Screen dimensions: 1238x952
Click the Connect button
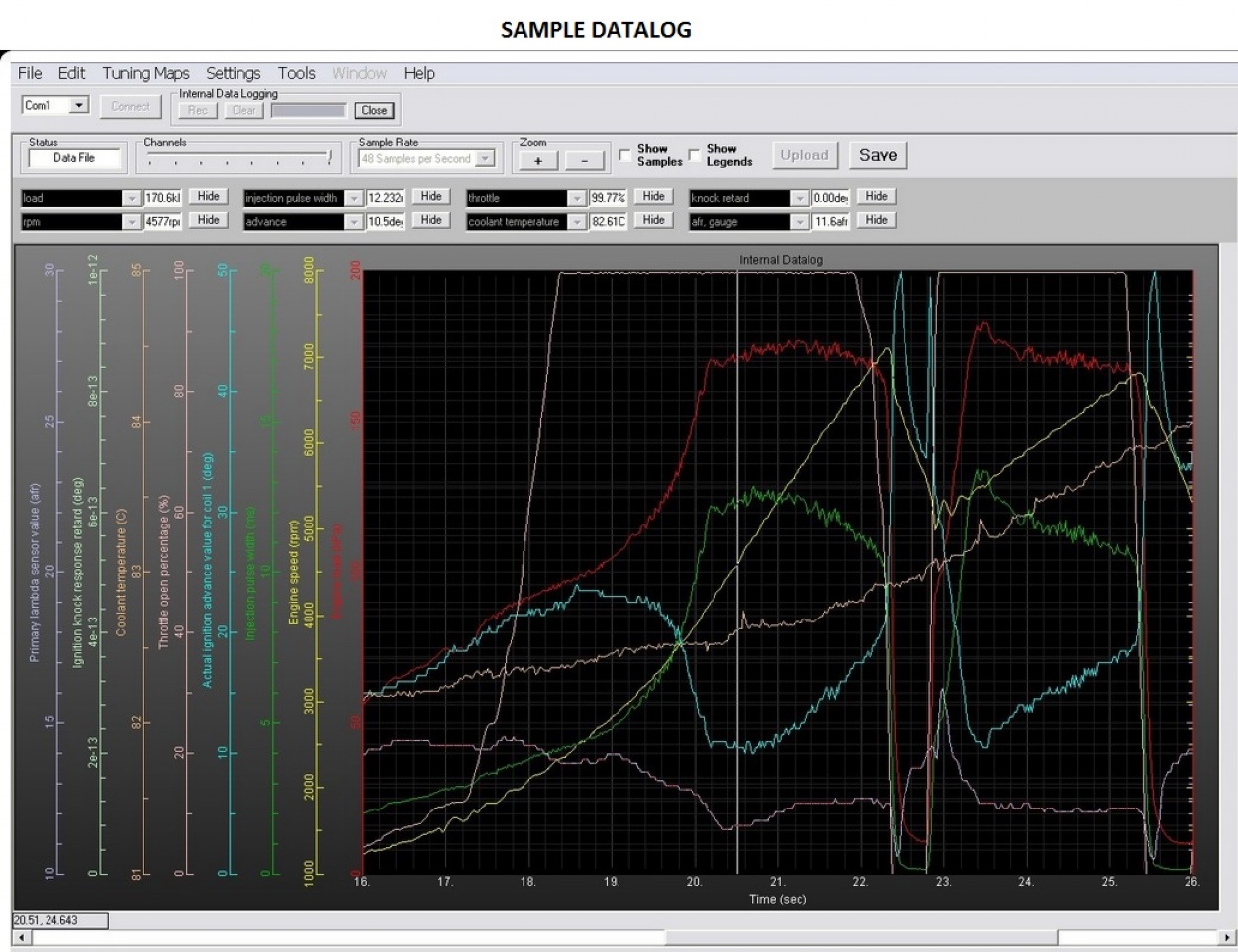130,106
